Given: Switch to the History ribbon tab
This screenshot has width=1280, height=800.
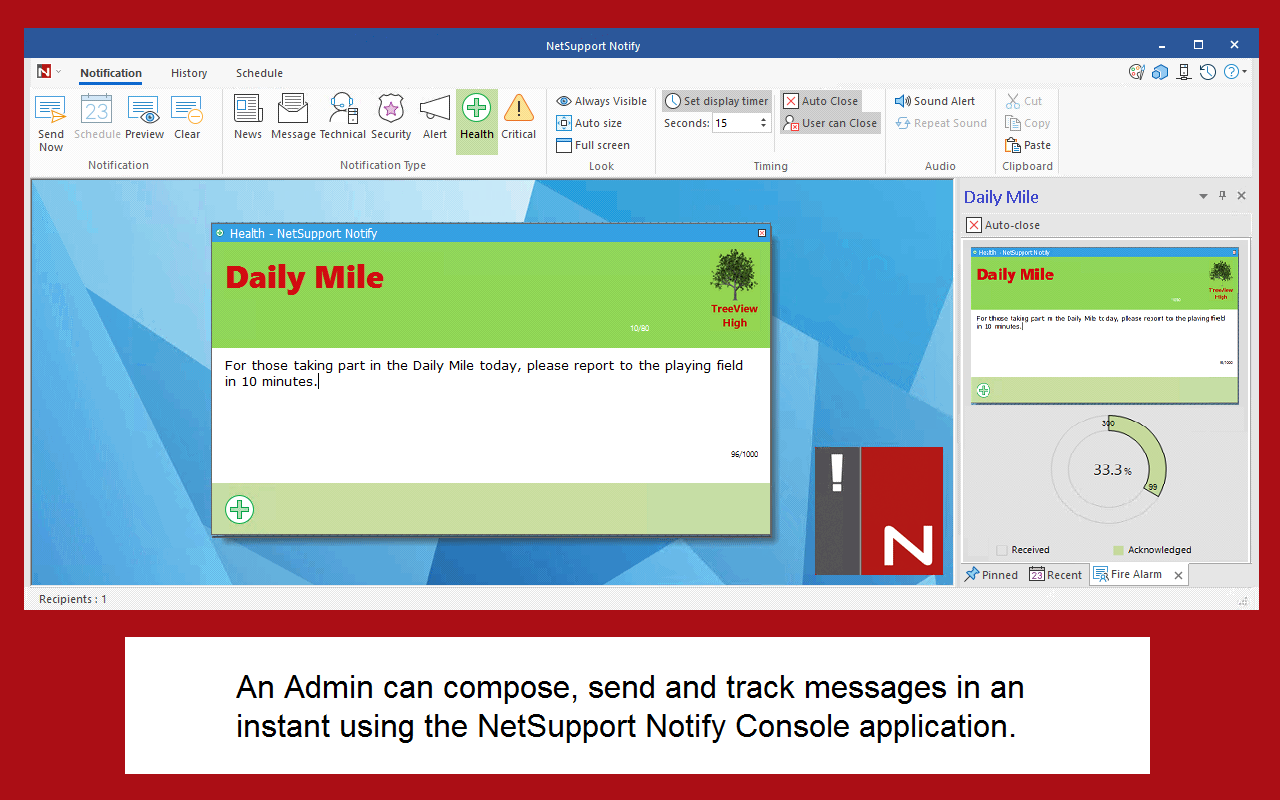Looking at the screenshot, I should (x=189, y=73).
